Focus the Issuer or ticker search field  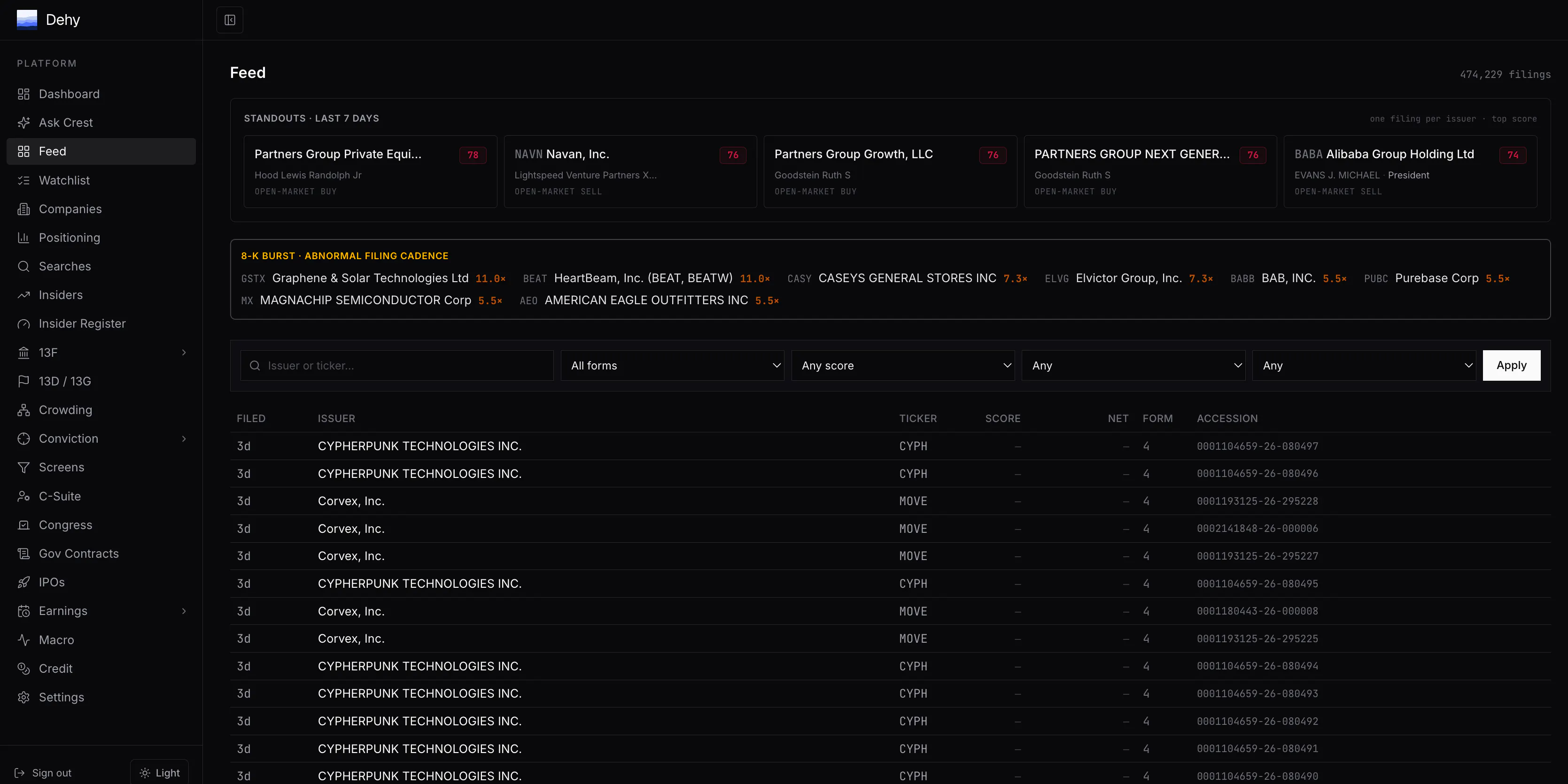coord(397,366)
